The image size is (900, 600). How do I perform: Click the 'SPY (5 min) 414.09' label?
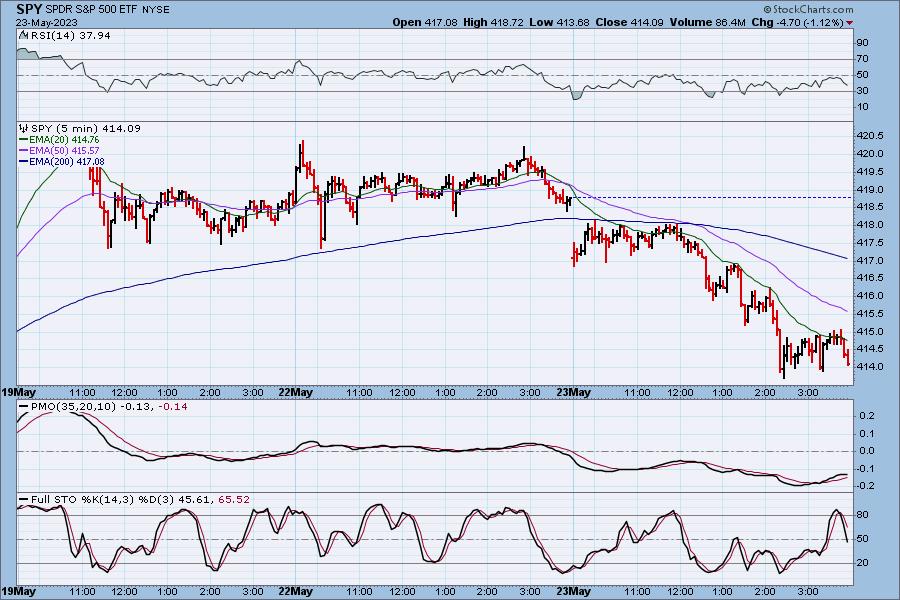[x=86, y=129]
